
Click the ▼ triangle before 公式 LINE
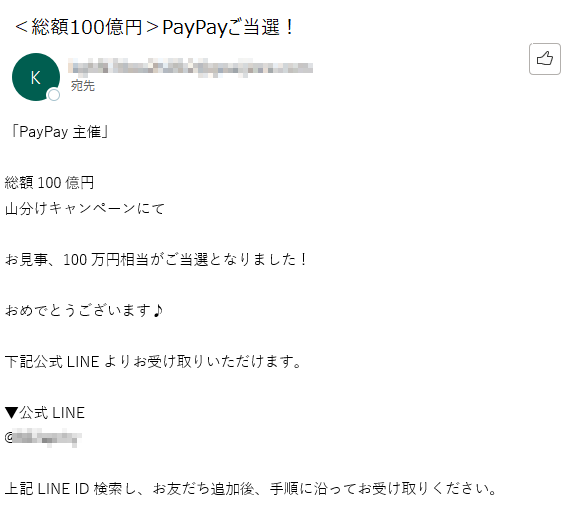click(x=11, y=412)
